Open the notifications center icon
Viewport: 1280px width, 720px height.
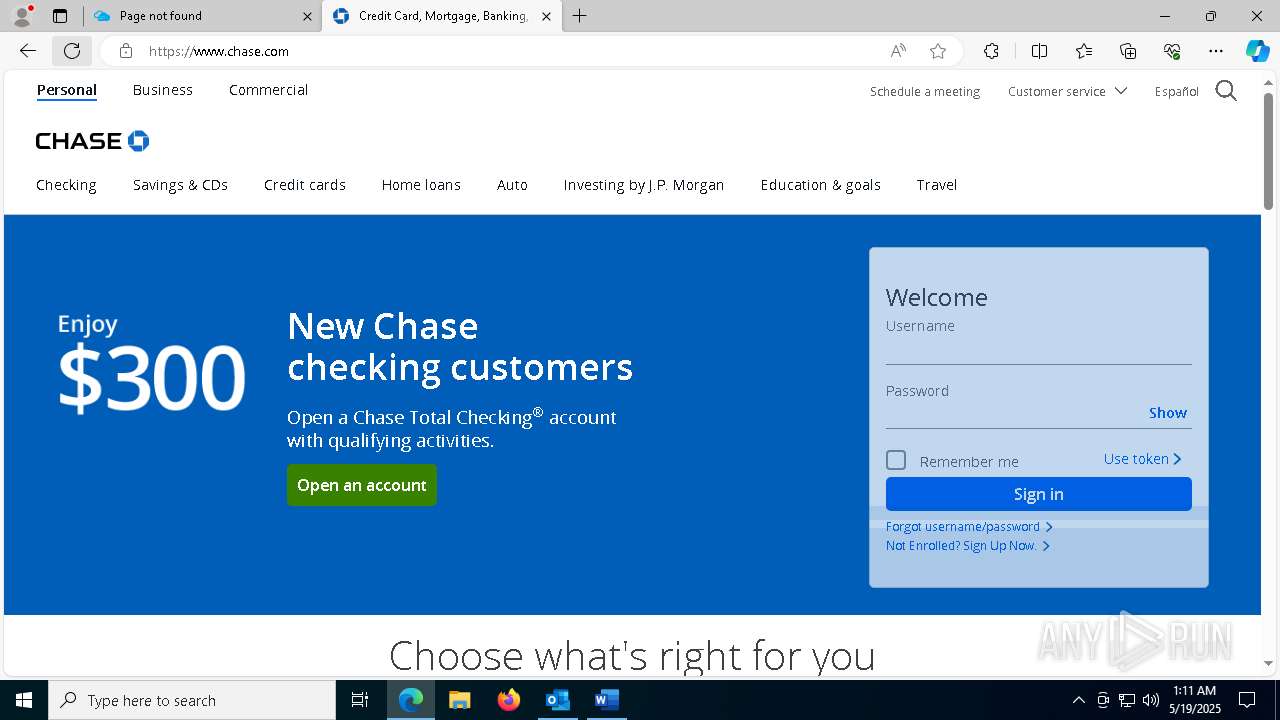point(1247,700)
